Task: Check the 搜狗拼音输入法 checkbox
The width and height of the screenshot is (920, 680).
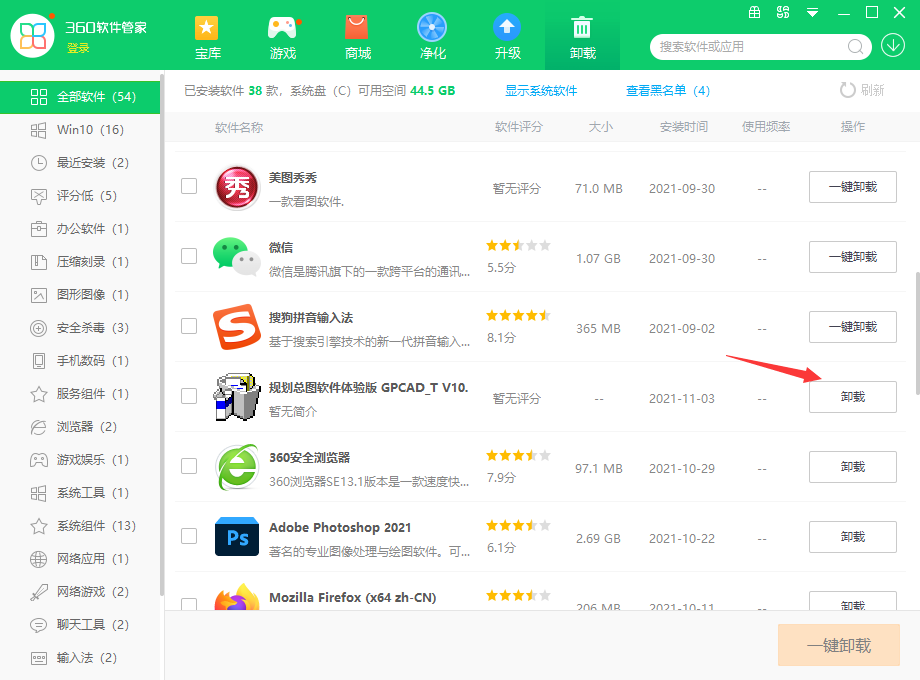Action: 189,326
